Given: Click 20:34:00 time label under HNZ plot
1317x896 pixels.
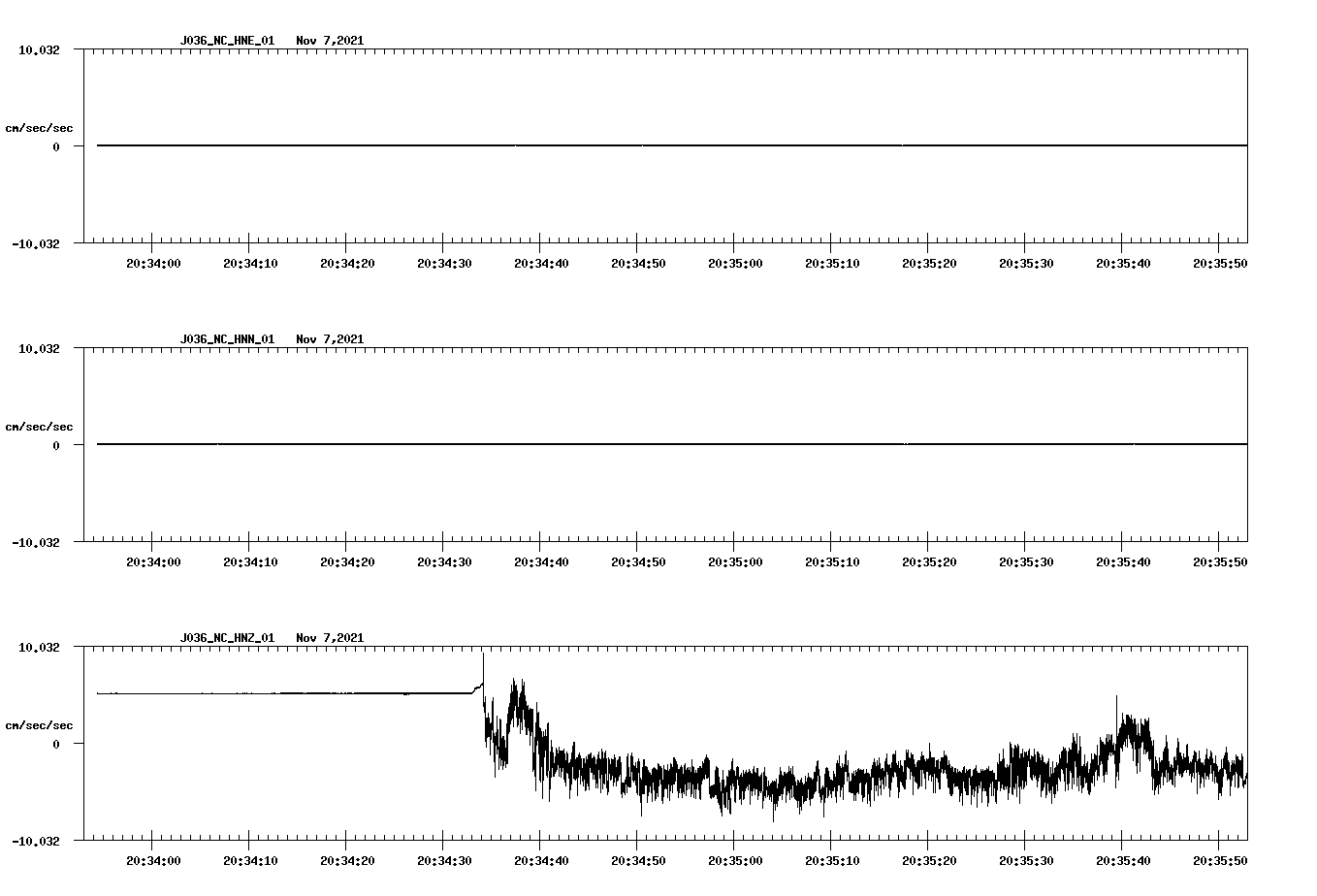Looking at the screenshot, I should click(x=153, y=861).
